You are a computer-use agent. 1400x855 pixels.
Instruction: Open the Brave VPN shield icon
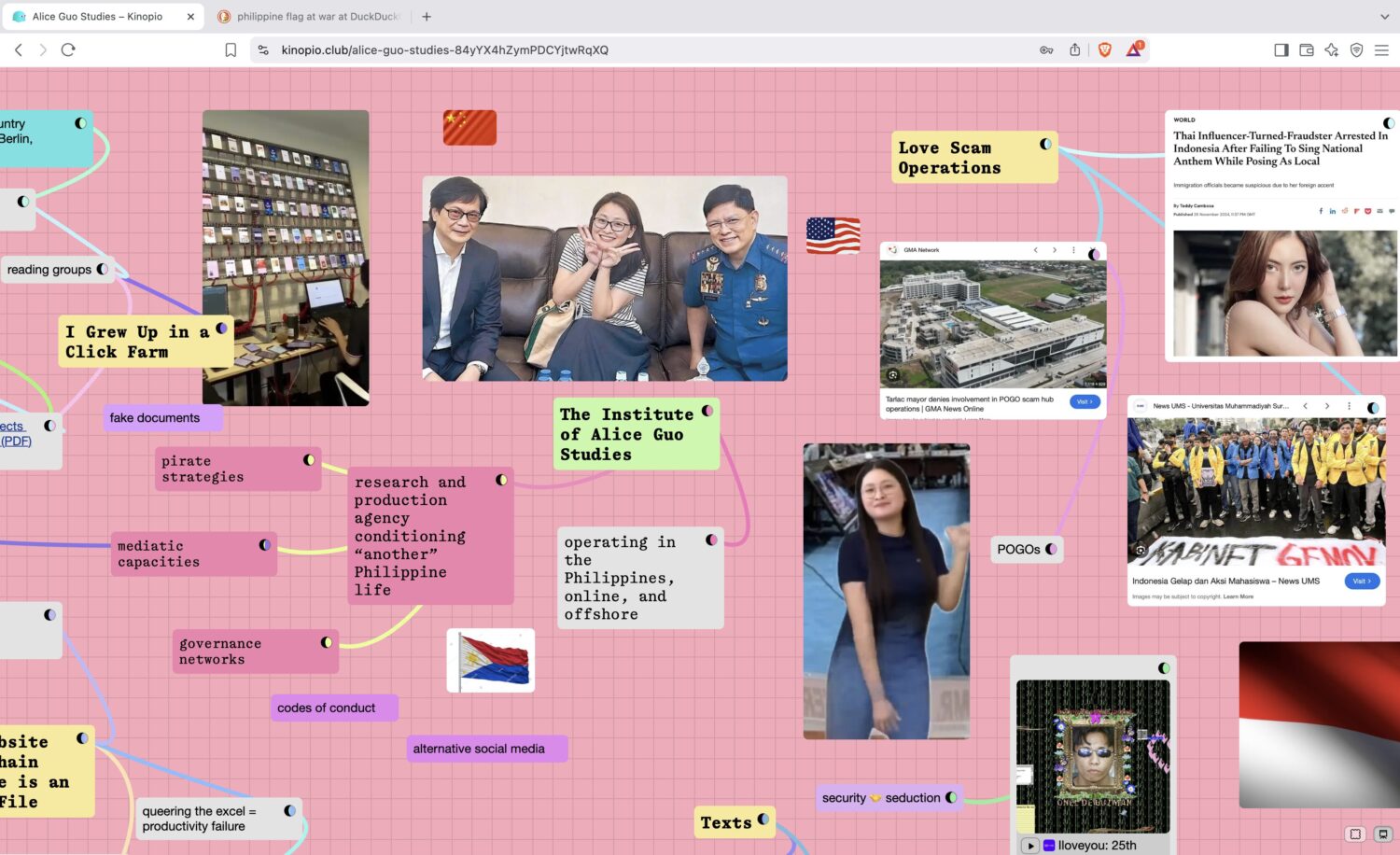pyautogui.click(x=1357, y=50)
